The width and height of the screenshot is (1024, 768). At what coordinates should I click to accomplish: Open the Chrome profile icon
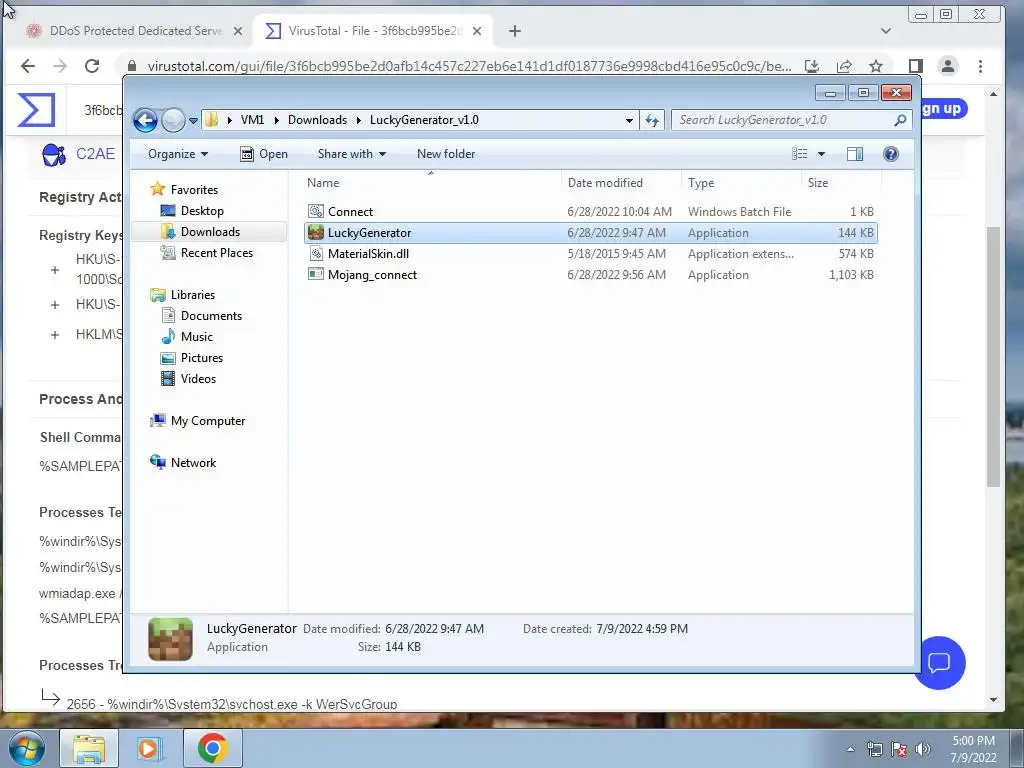[x=948, y=66]
